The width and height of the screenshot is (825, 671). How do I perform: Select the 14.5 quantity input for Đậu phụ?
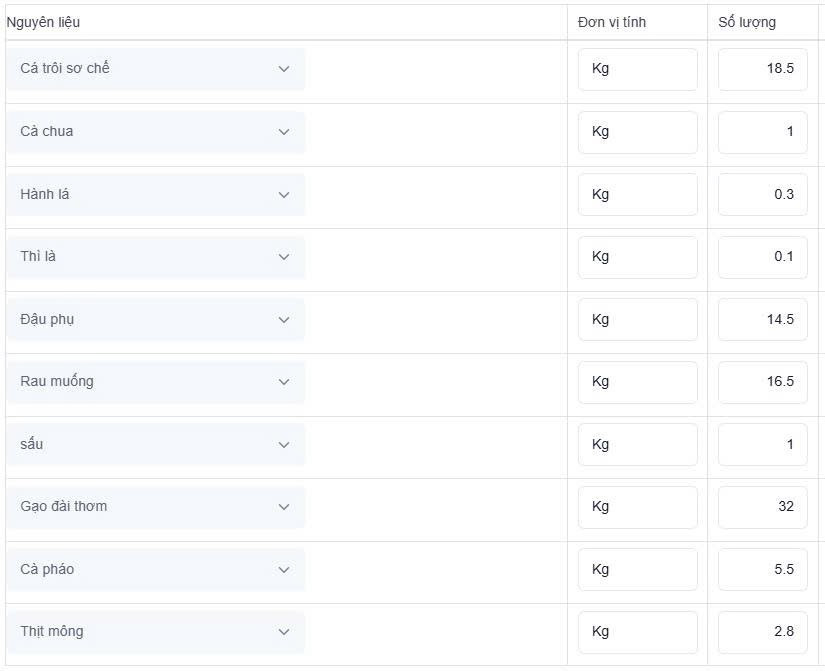pos(762,319)
